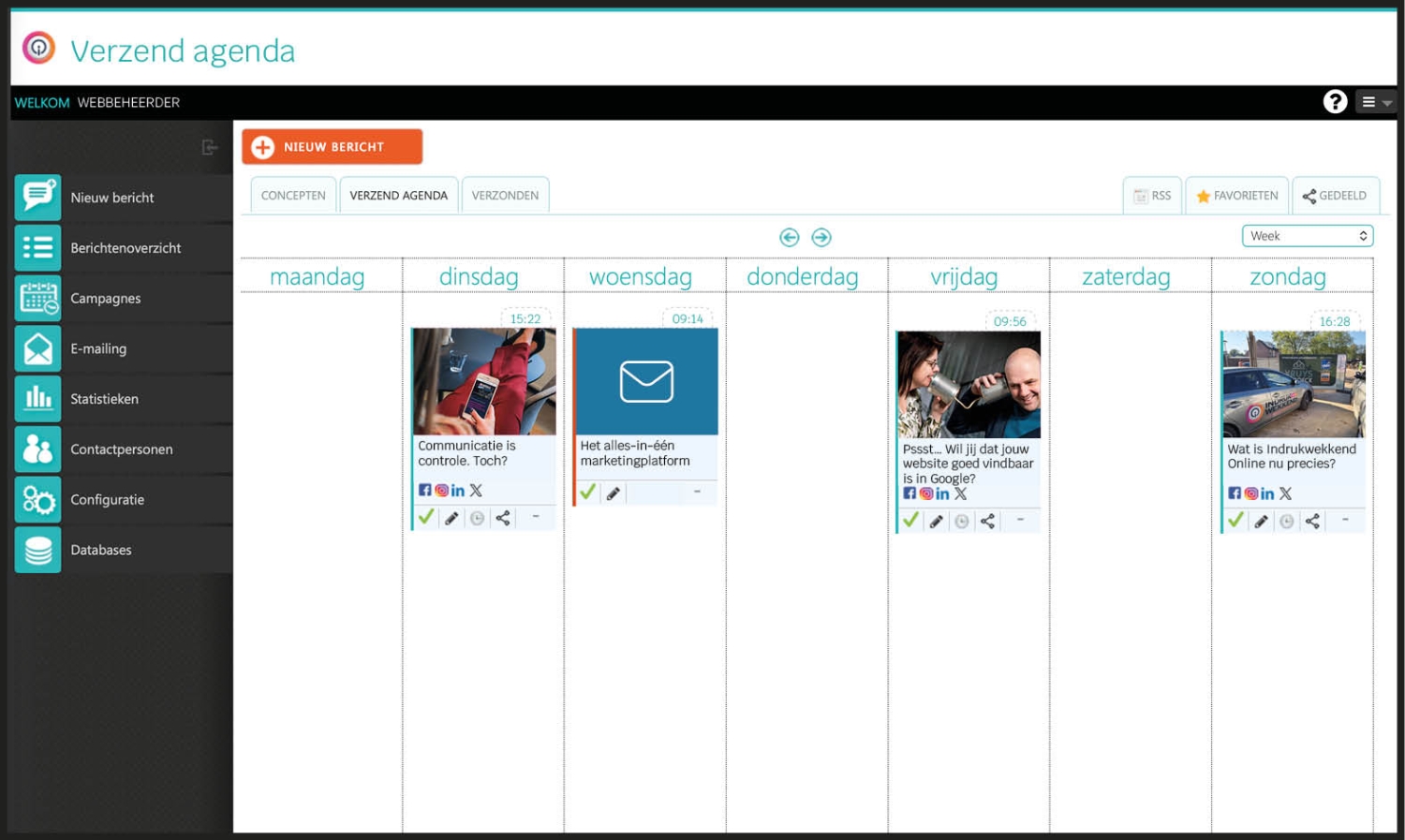Go to previous week with left arrow
1405x840 pixels.
[790, 238]
